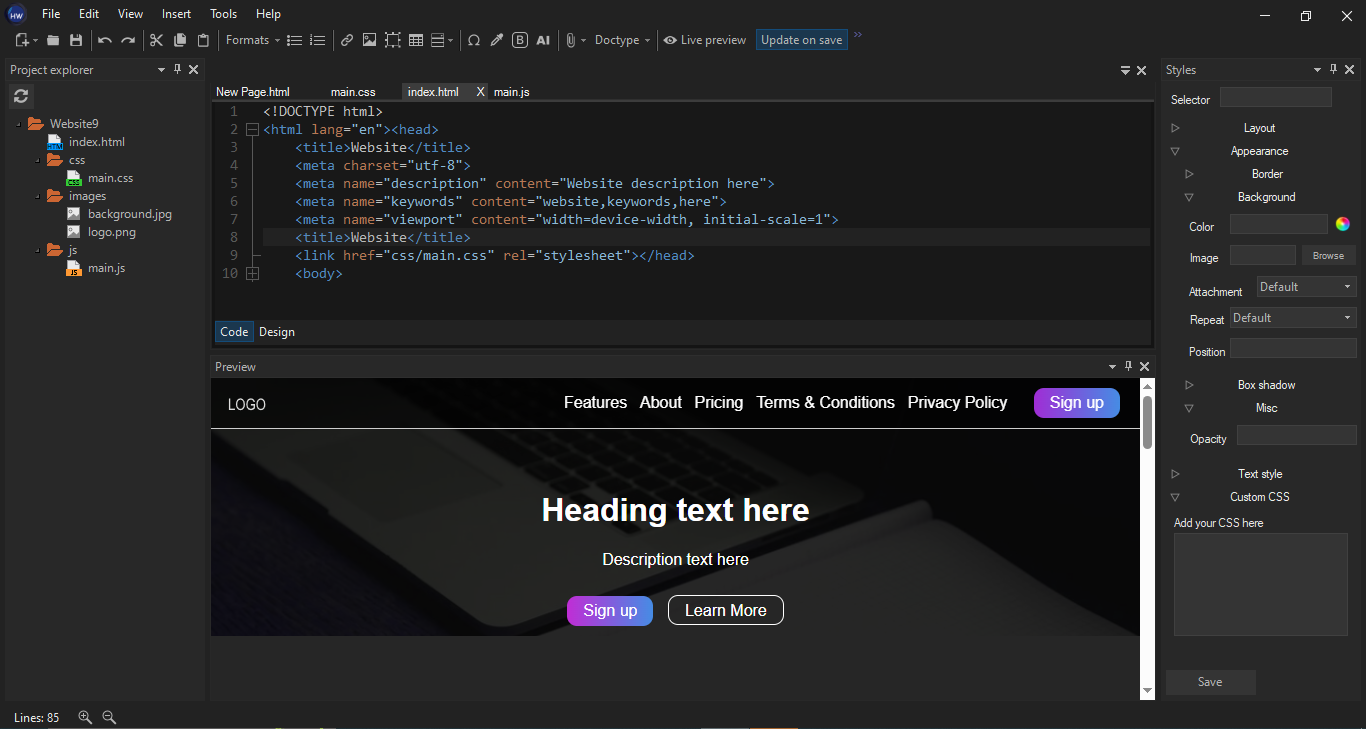Screen dimensions: 1366x729
Task: Click the background Color value field
Action: (1278, 224)
